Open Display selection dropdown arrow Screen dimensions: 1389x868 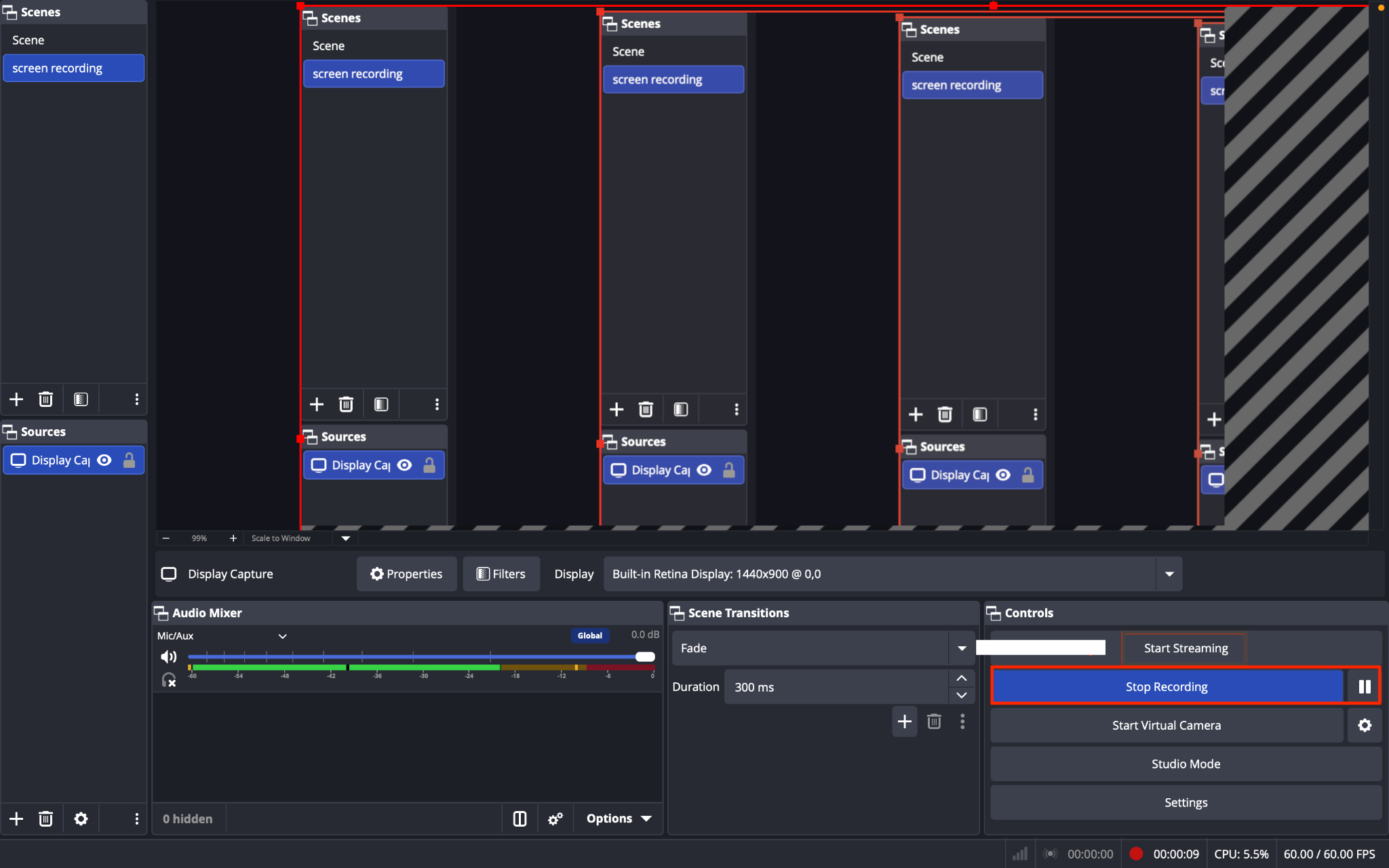(x=1169, y=574)
